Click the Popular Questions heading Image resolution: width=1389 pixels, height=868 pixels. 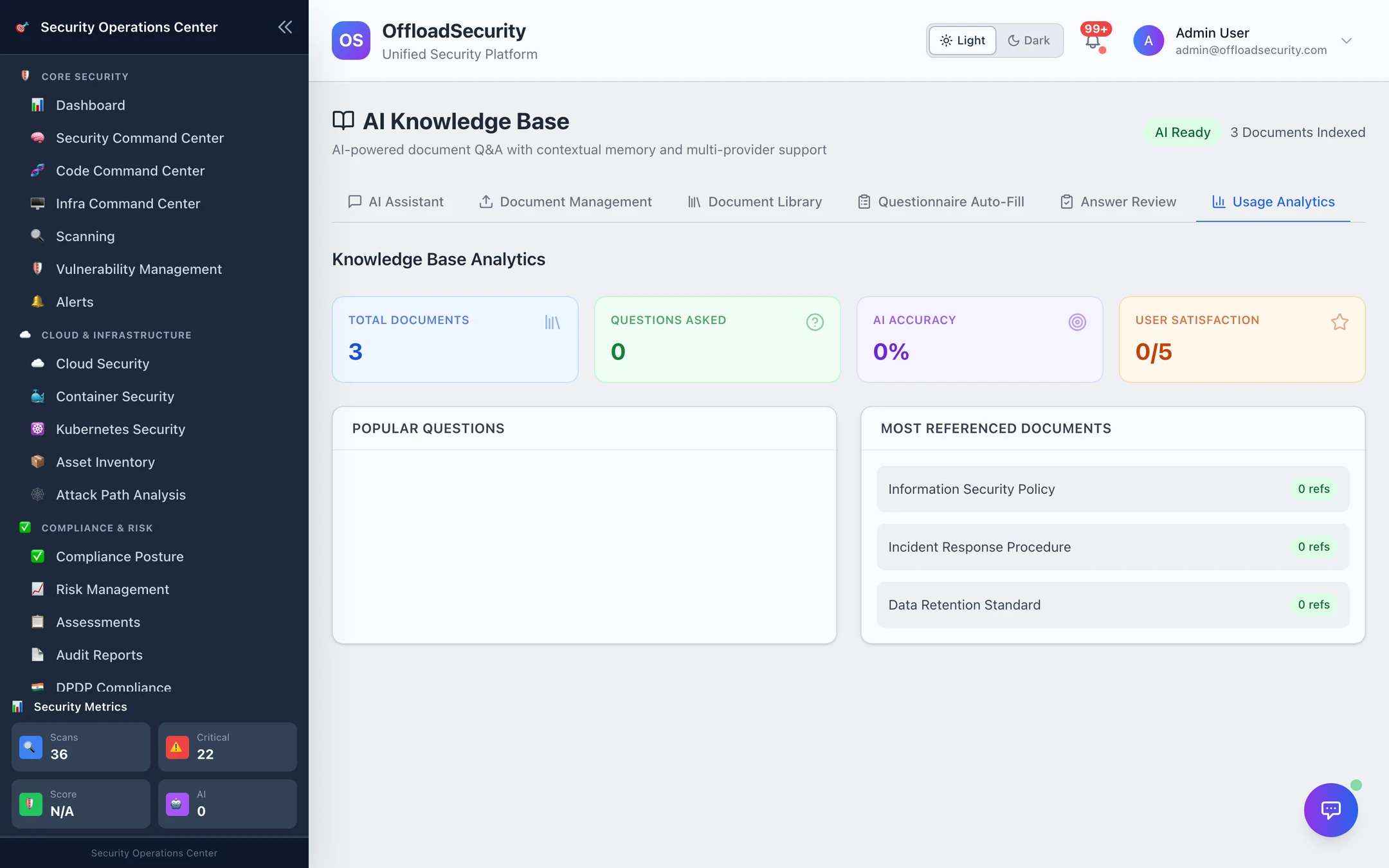click(428, 428)
